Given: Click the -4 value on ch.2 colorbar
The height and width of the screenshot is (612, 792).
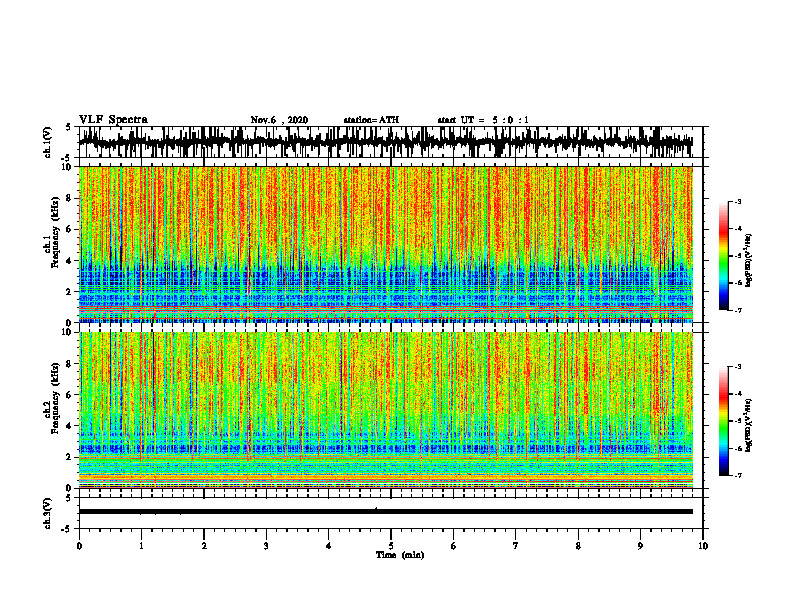Looking at the screenshot, I should click(737, 394).
